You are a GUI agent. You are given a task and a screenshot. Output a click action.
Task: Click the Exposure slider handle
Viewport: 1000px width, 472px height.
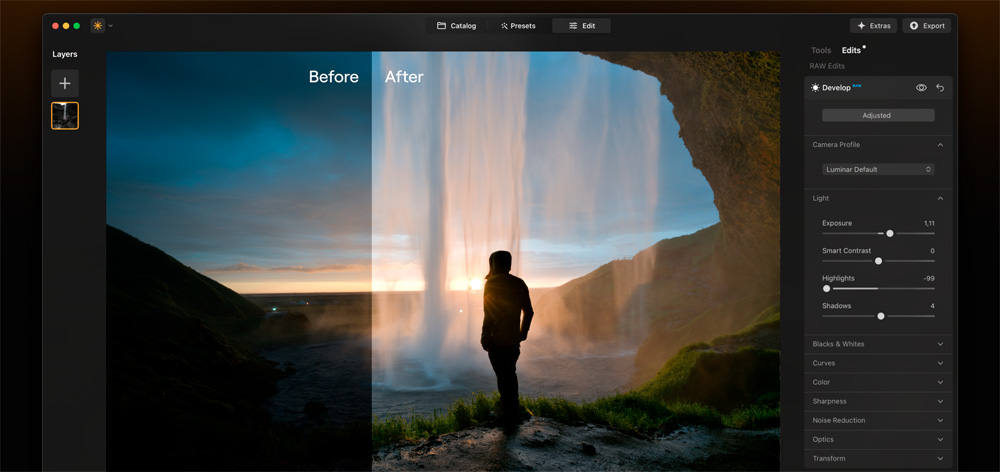pos(890,233)
